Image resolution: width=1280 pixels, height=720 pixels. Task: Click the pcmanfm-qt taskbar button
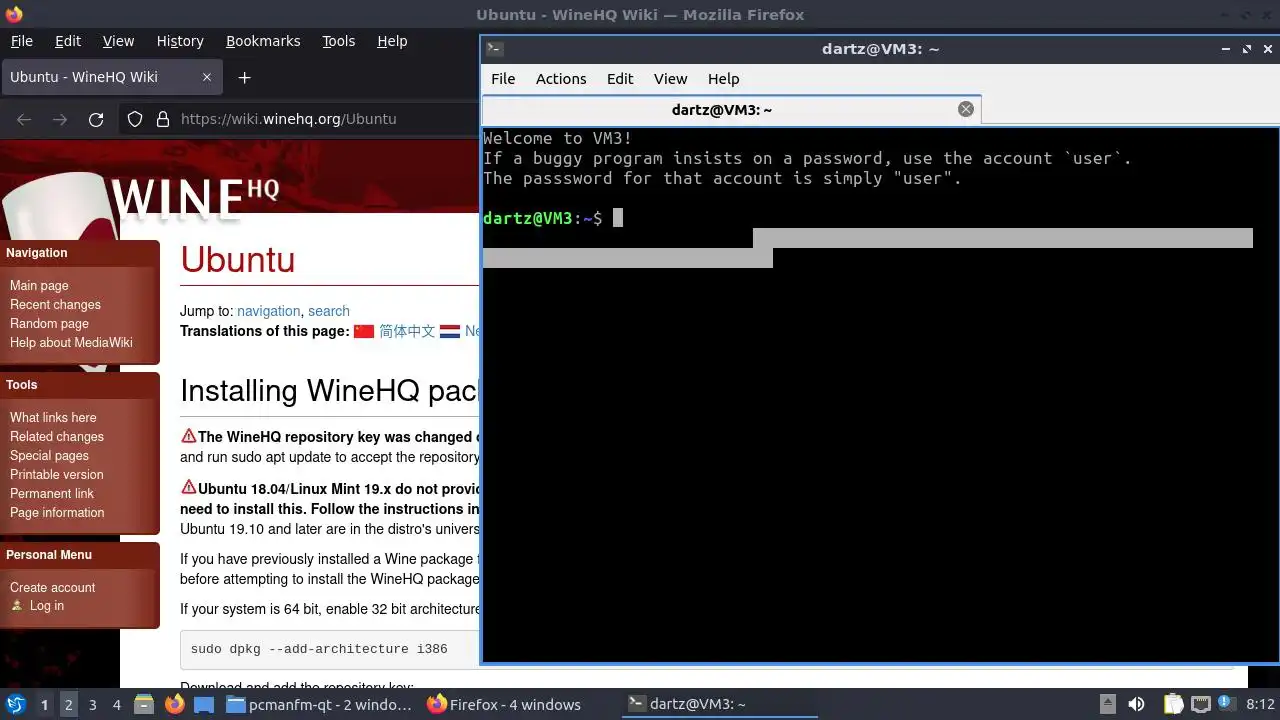(x=319, y=704)
